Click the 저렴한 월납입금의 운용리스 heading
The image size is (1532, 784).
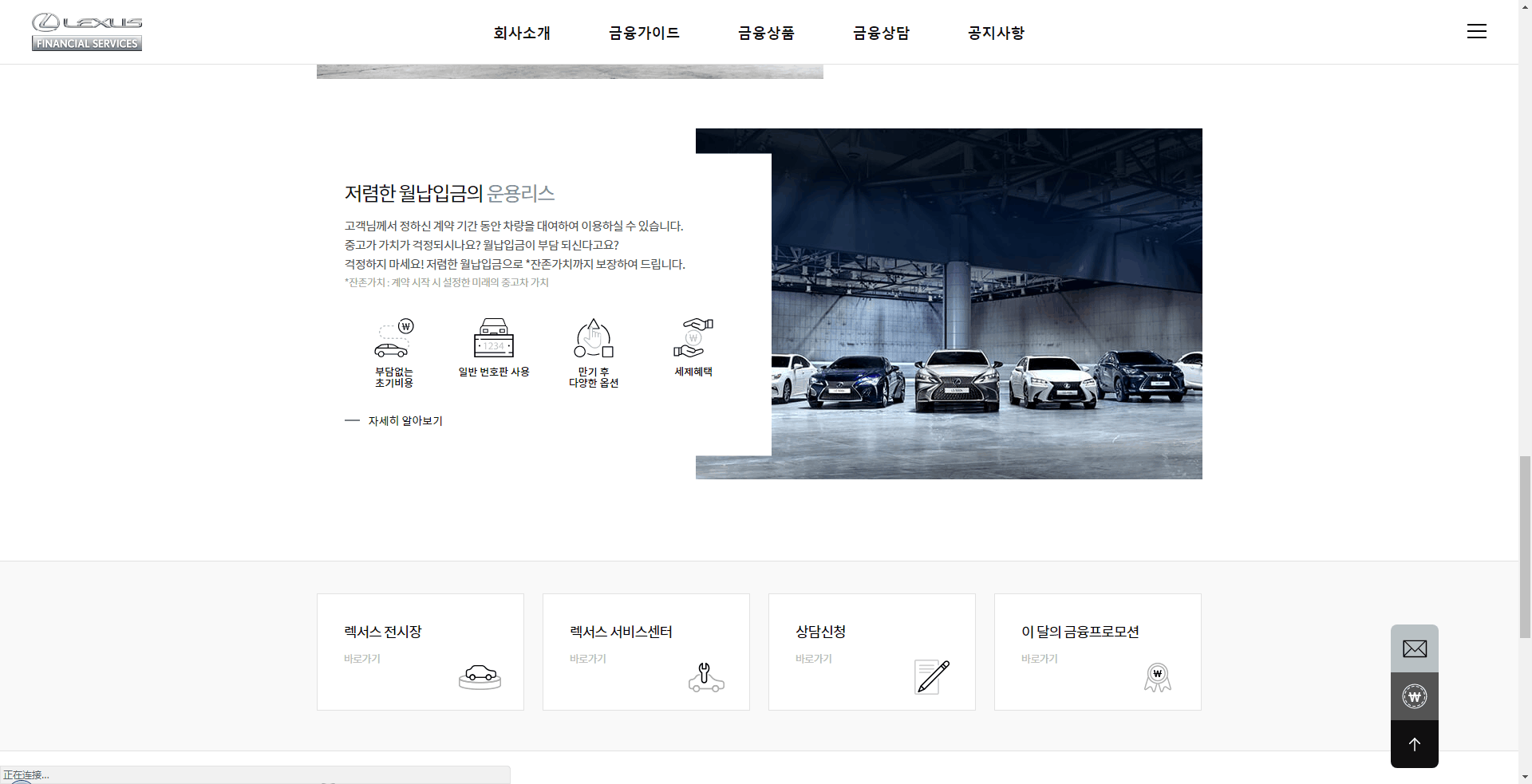449,193
